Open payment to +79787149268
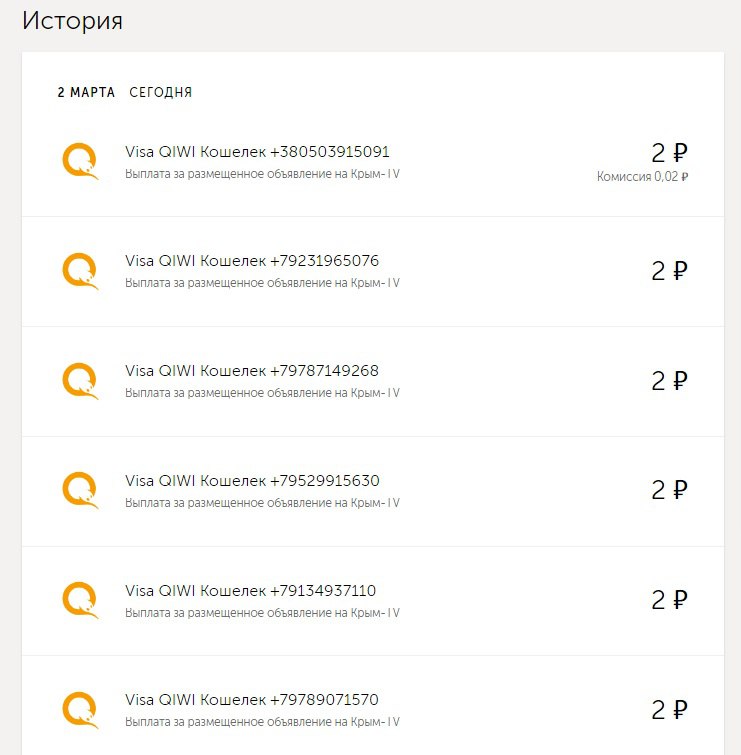 pos(373,382)
